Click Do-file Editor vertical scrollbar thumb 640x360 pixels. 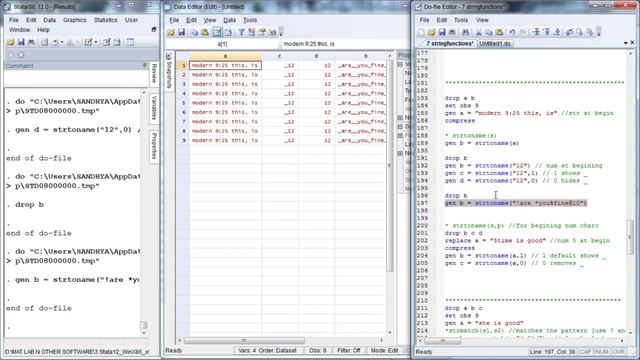coord(630,237)
